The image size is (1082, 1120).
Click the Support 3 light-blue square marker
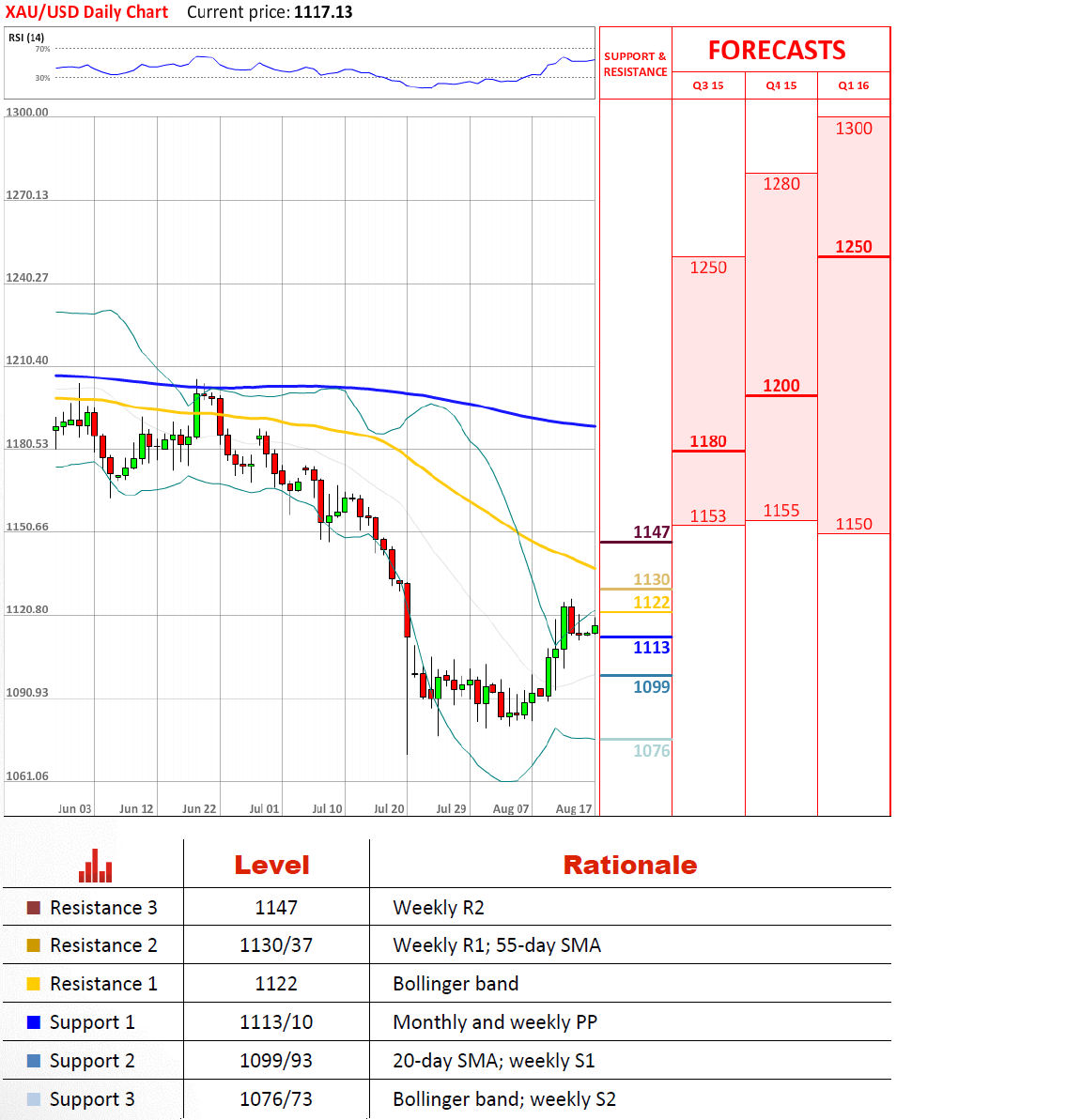[34, 1099]
